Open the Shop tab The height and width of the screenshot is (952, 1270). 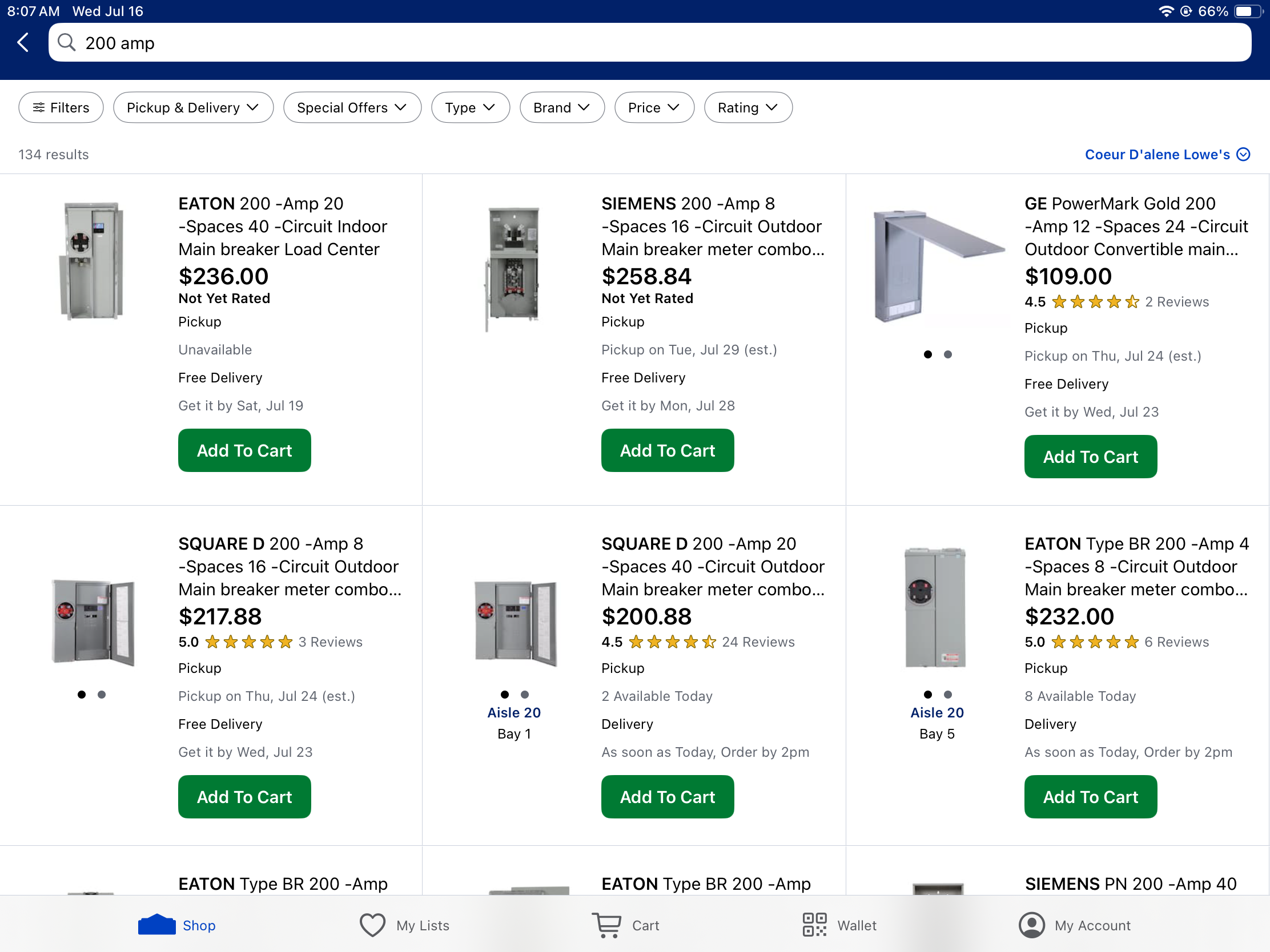[x=177, y=925]
